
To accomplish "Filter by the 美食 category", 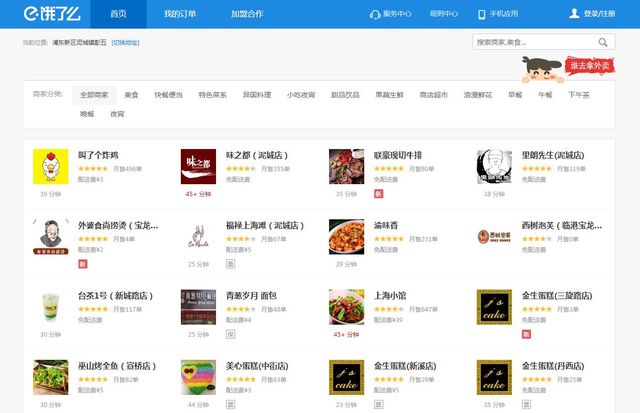I will 131,95.
